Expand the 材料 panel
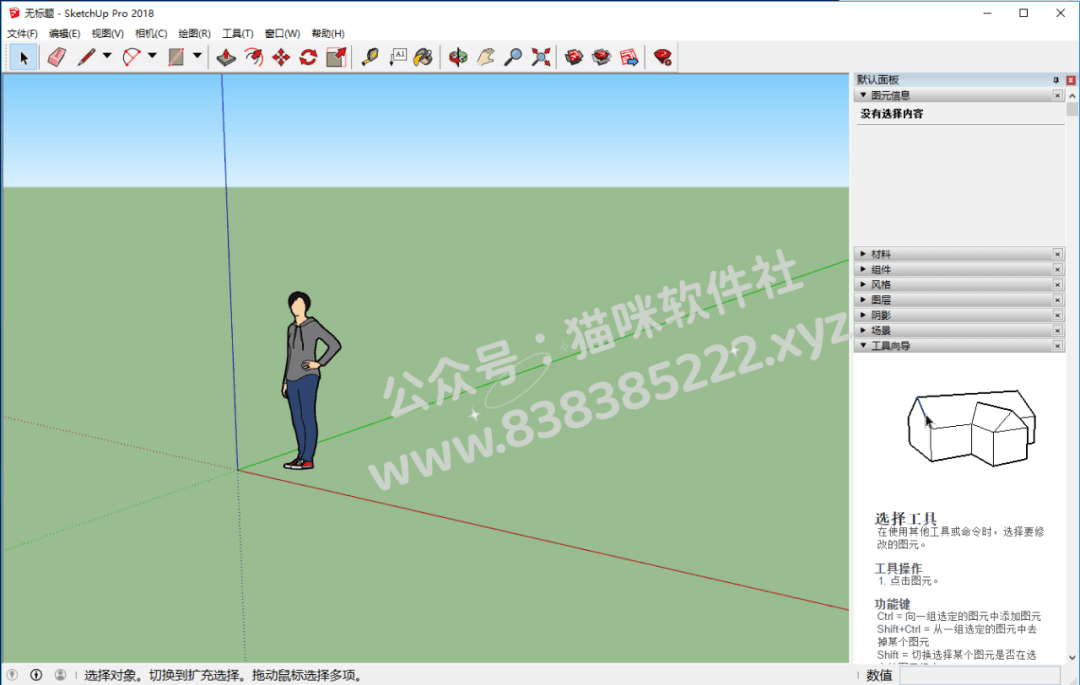 [x=863, y=254]
